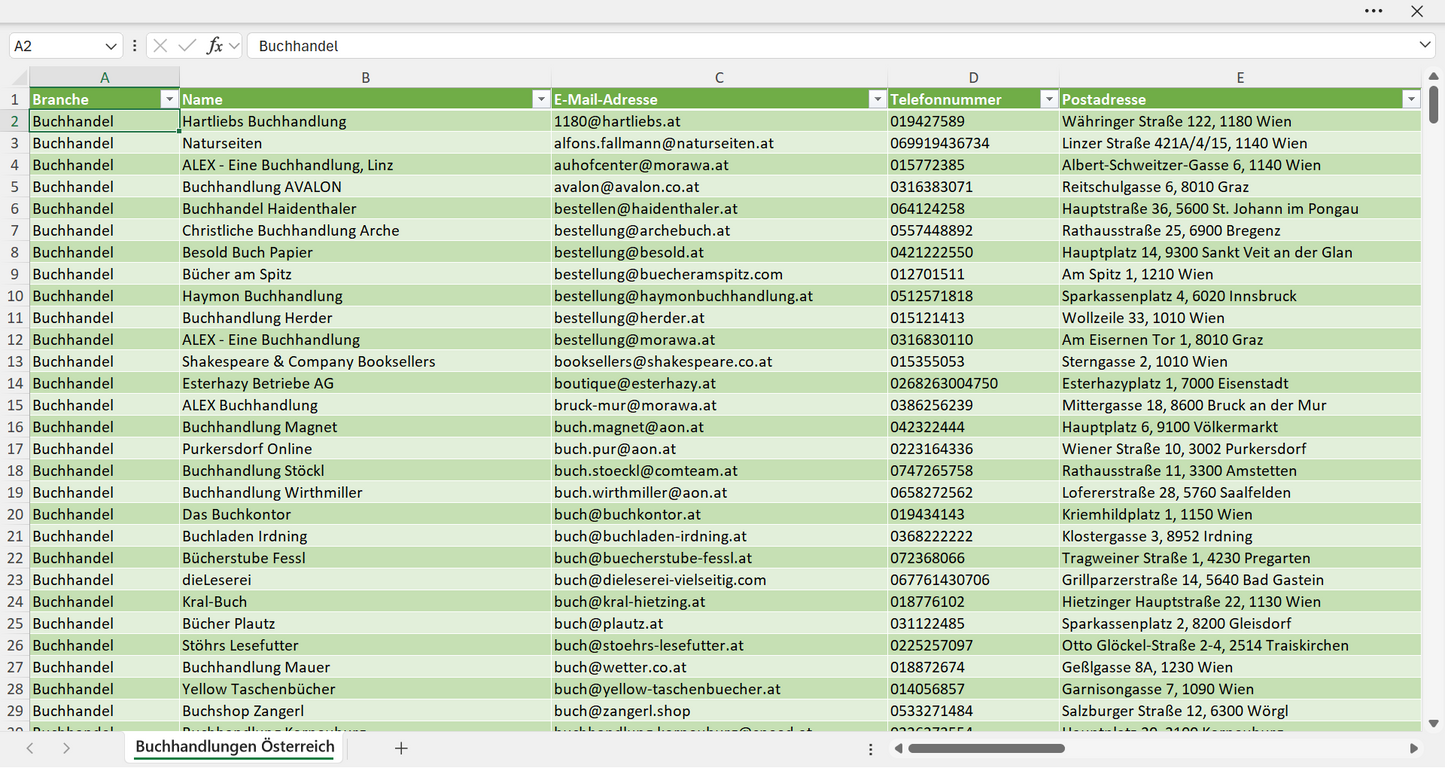Image resolution: width=1445 pixels, height=768 pixels.
Task: Select the Kral-Buch name cell
Action: click(366, 602)
